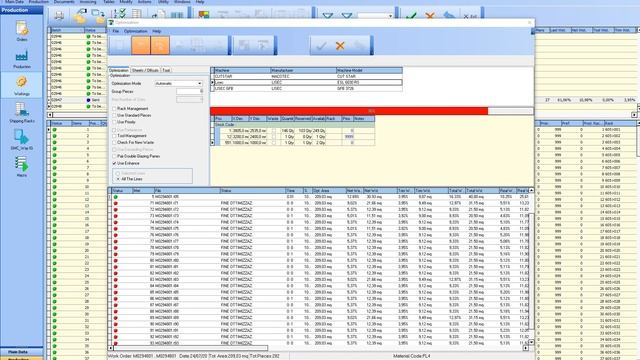The image size is (640, 360).
Task: Click the colored picture icon in main toolbar
Action: (x=204, y=15)
